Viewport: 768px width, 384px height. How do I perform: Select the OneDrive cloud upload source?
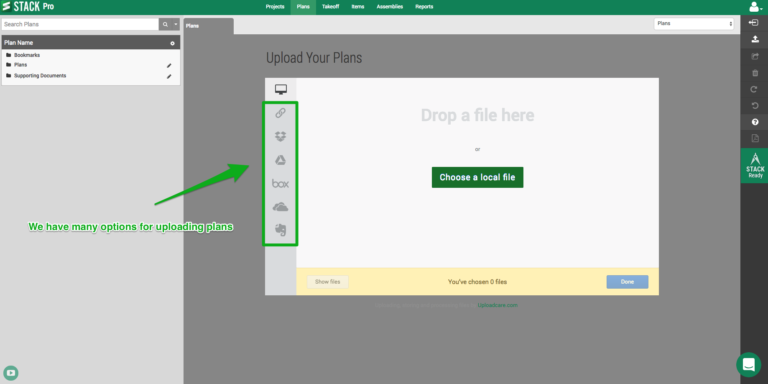coord(280,207)
